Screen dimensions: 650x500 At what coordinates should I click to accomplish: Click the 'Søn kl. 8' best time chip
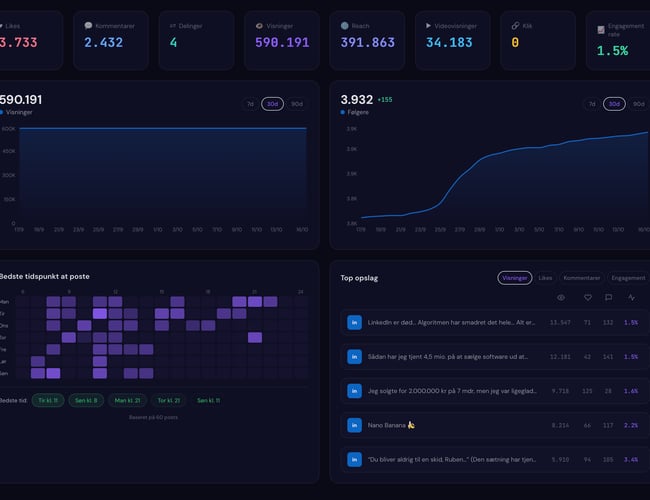coord(86,400)
